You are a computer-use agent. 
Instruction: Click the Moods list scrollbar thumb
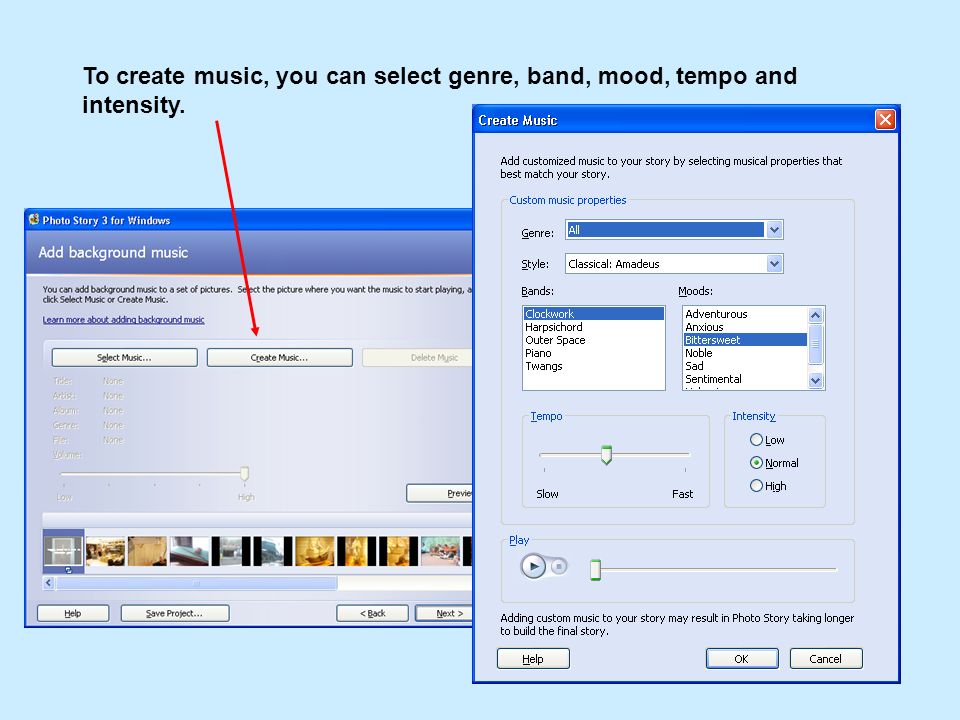[x=815, y=343]
